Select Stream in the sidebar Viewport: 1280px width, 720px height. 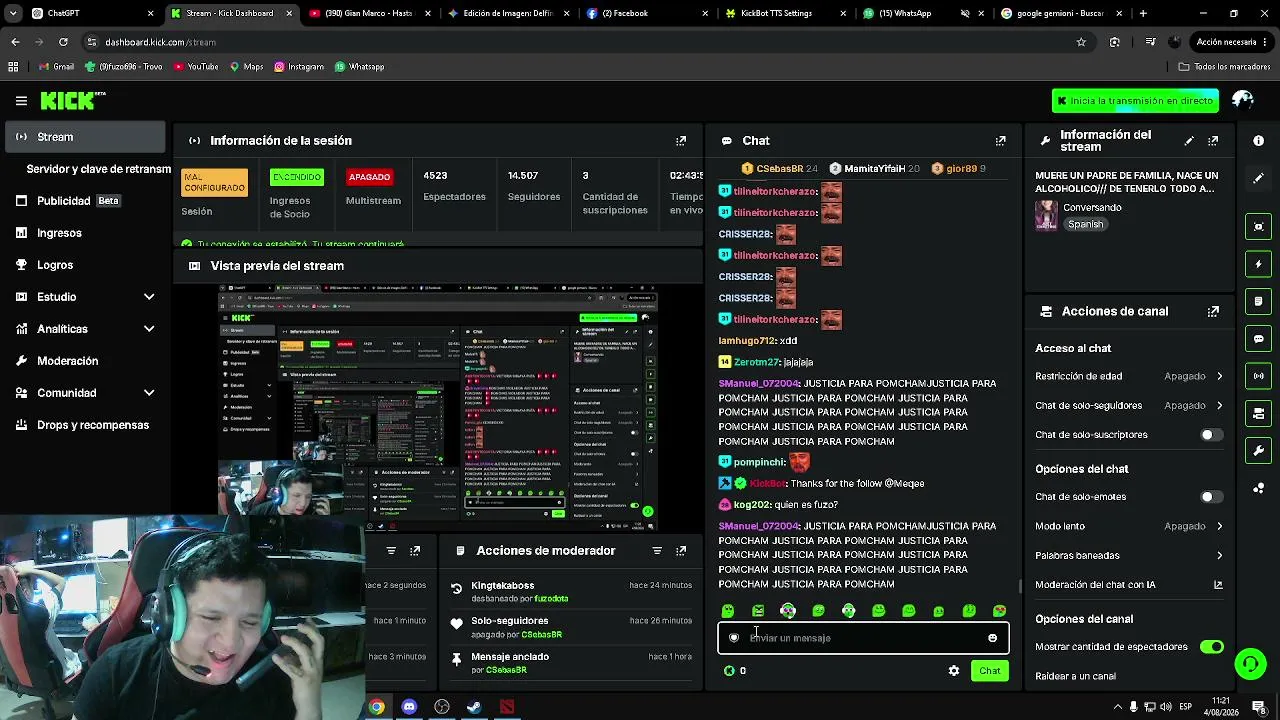click(x=85, y=137)
